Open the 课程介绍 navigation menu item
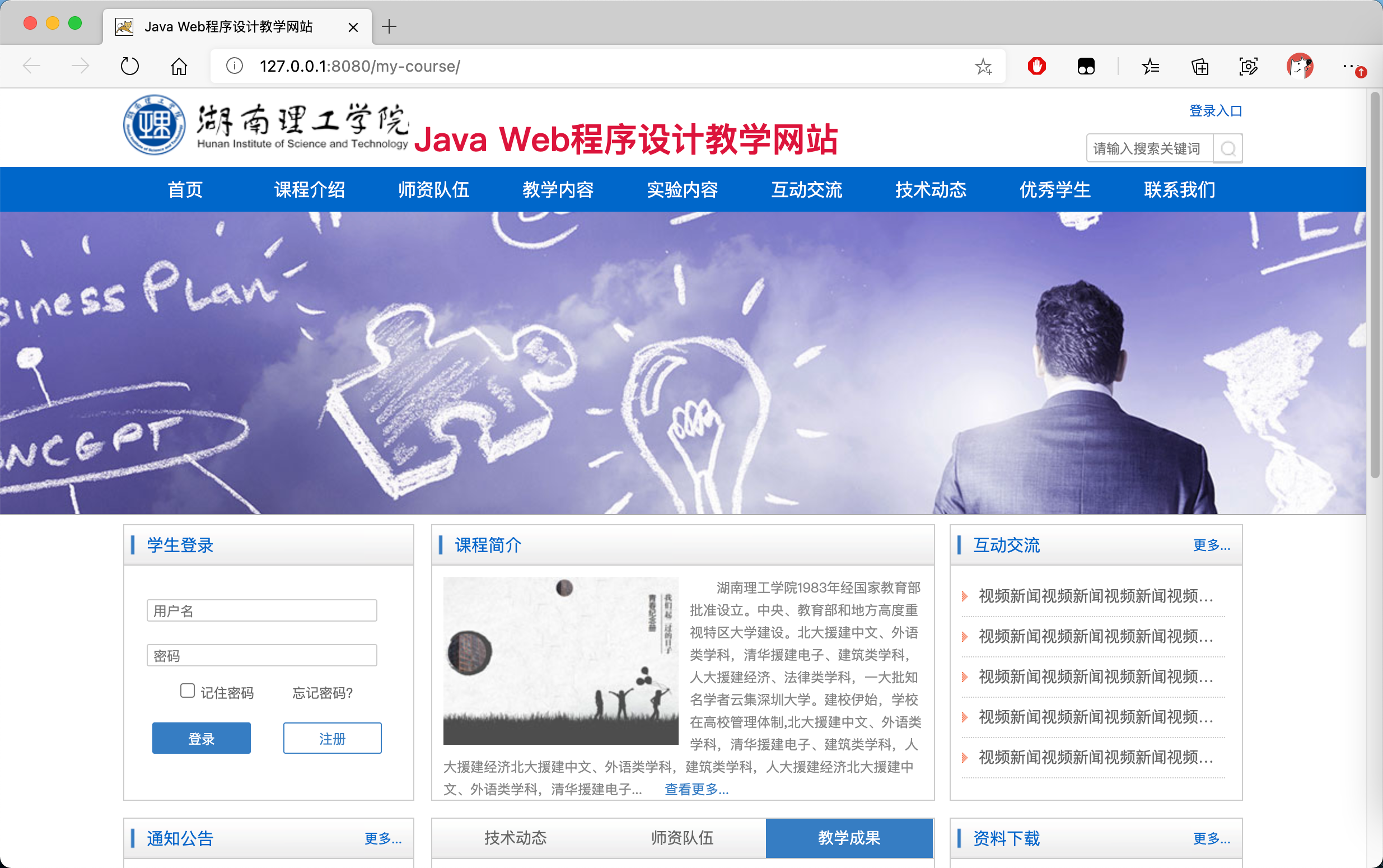Screen dimensions: 1383x868 click(x=309, y=189)
